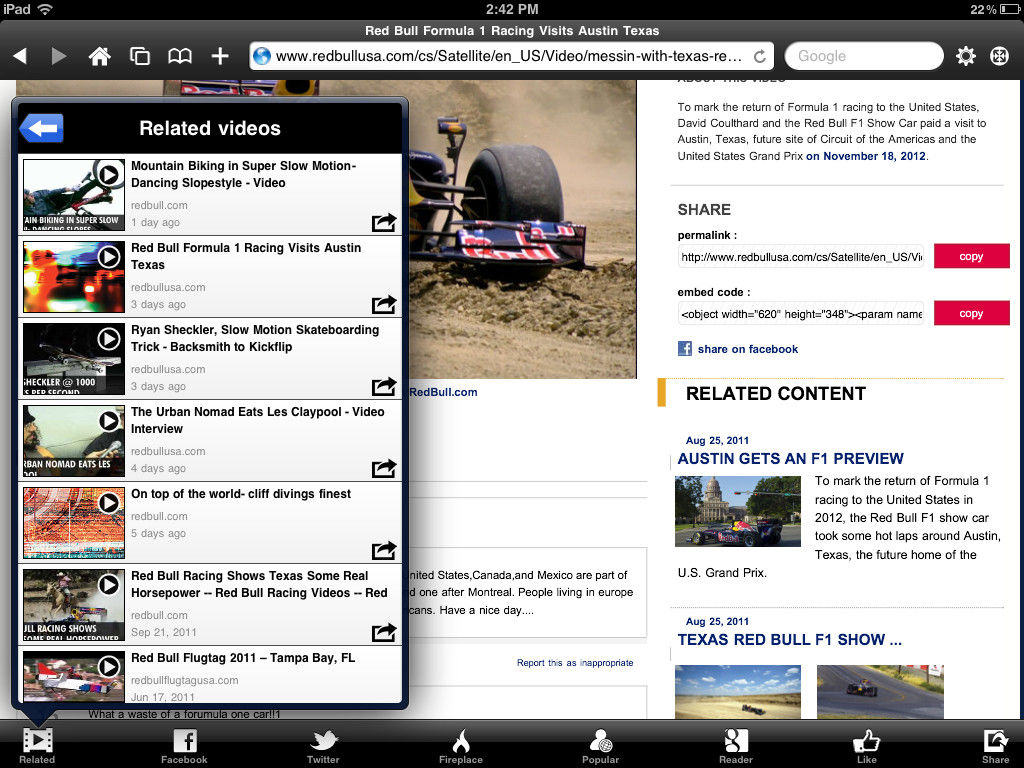Go to the home page icon
1024x768 pixels.
pyautogui.click(x=99, y=56)
